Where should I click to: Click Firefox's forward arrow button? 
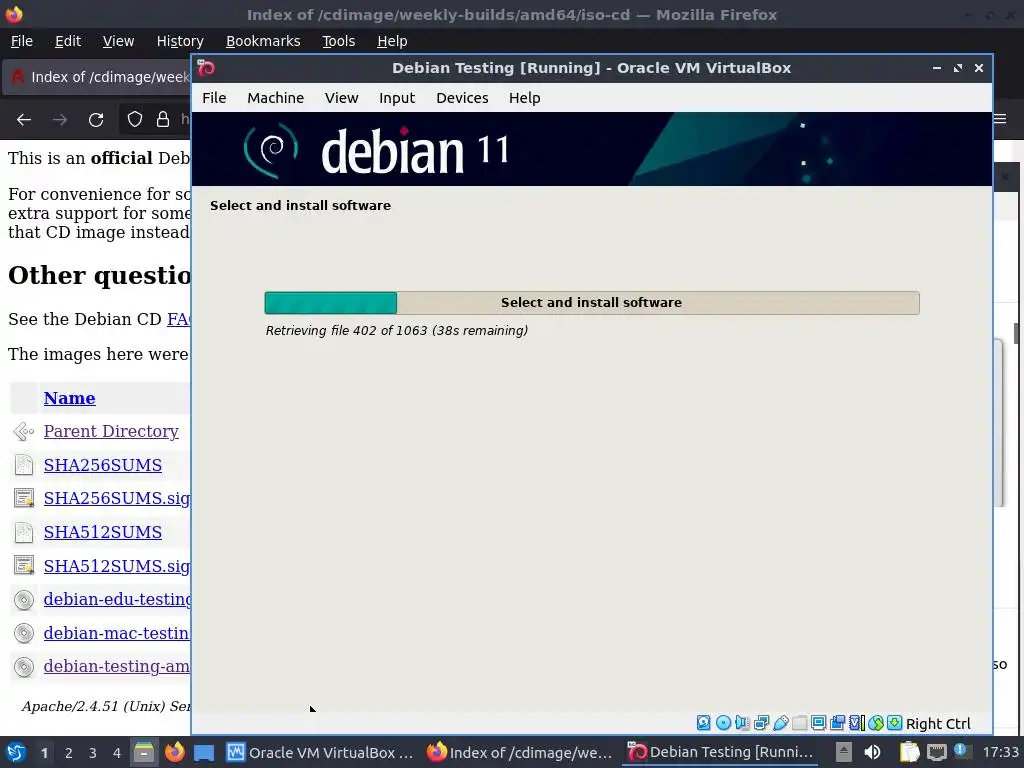click(60, 120)
